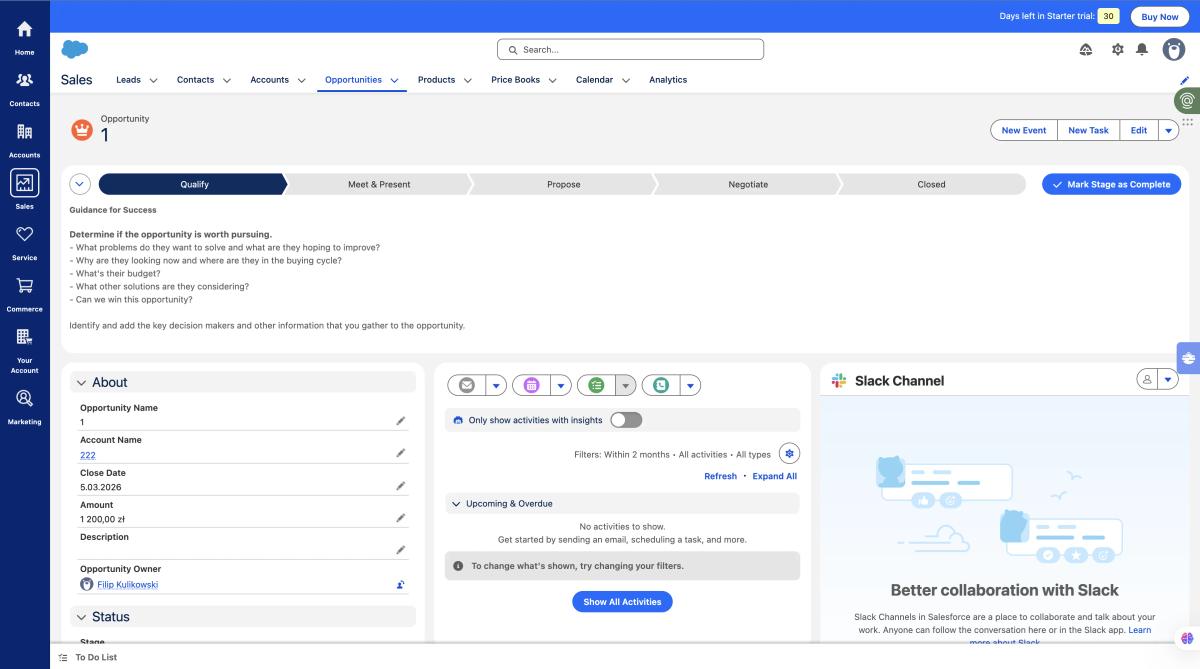The width and height of the screenshot is (1200, 669).
Task: Collapse the About section
Action: click(82, 382)
